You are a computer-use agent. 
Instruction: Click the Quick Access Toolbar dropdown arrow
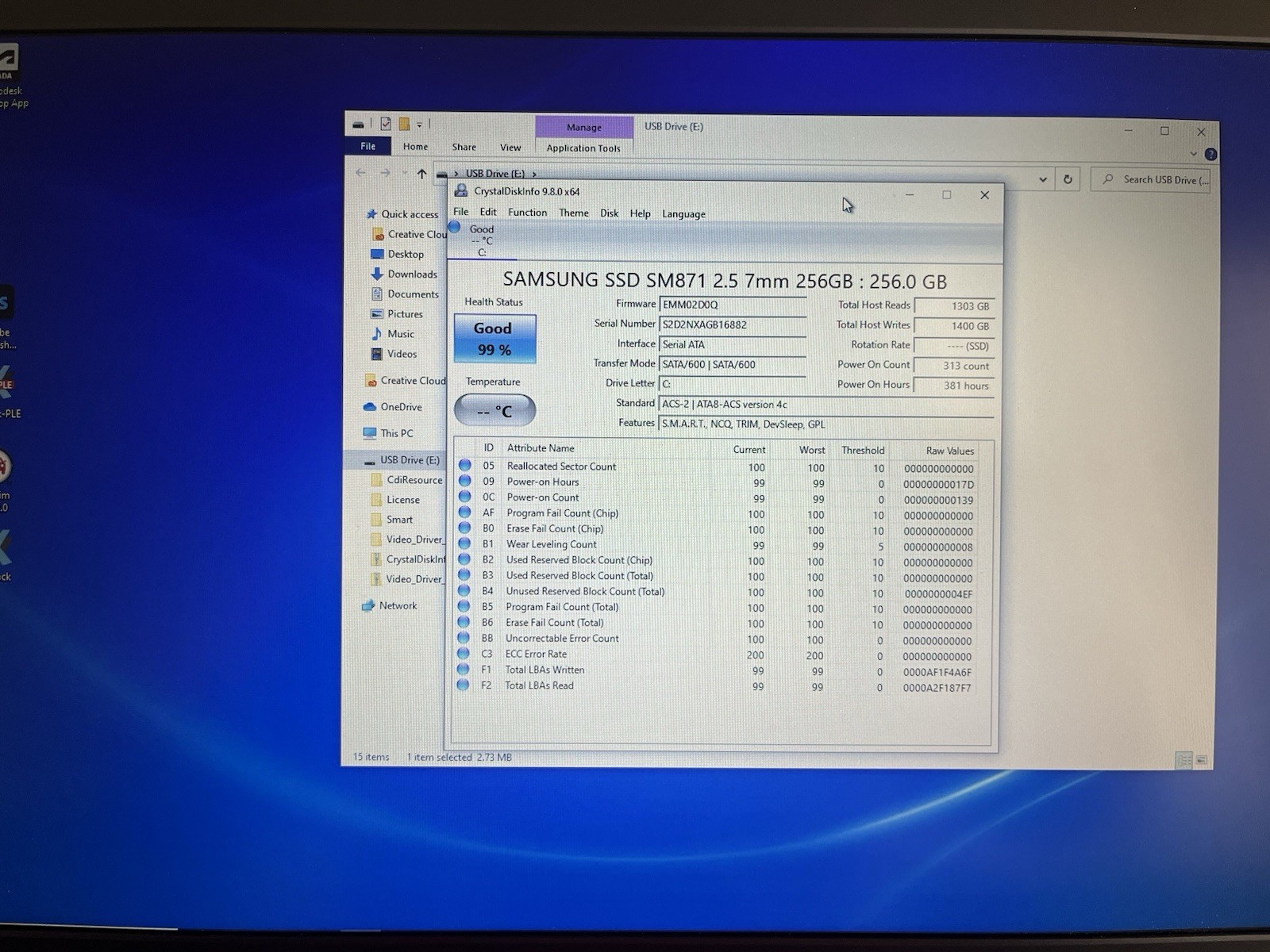(x=420, y=125)
